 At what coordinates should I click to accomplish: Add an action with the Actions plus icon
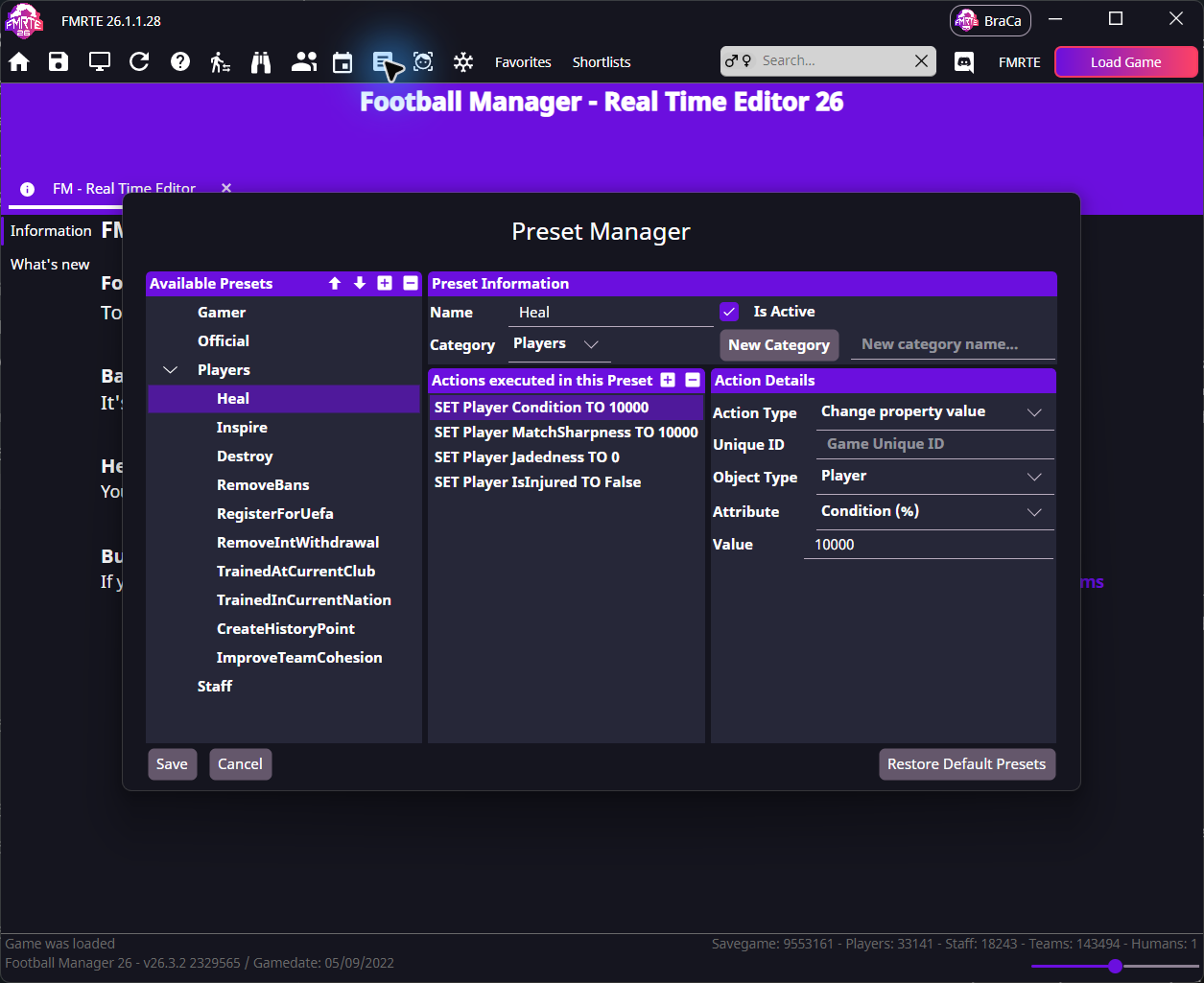coord(668,380)
